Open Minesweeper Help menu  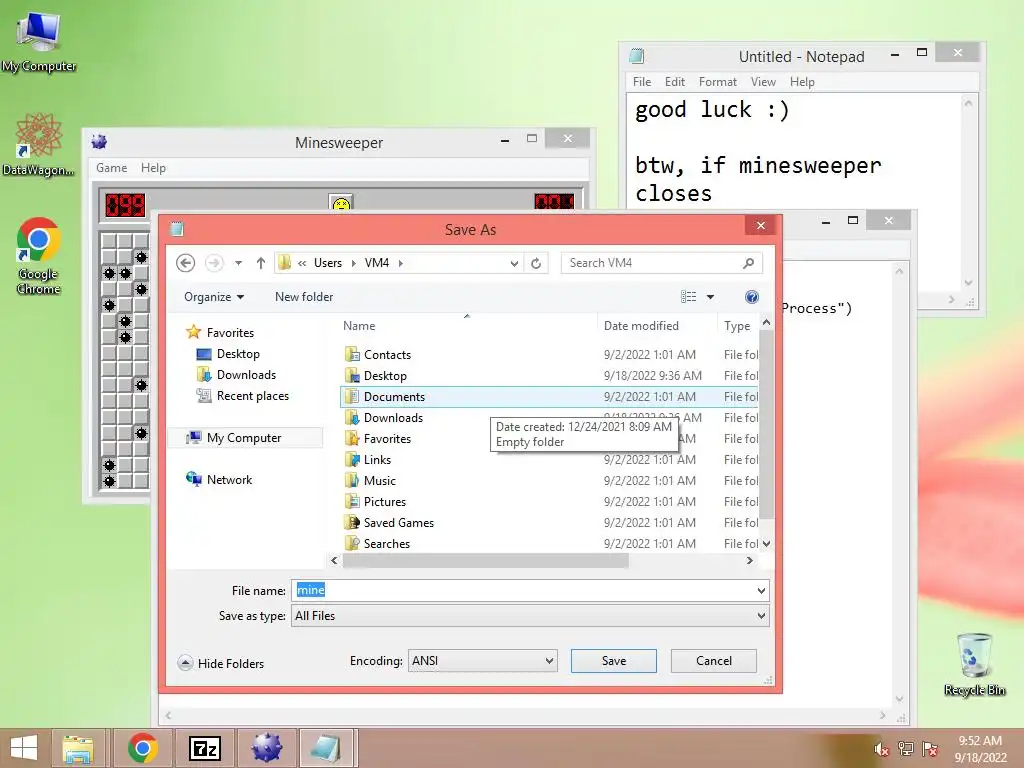click(x=153, y=168)
